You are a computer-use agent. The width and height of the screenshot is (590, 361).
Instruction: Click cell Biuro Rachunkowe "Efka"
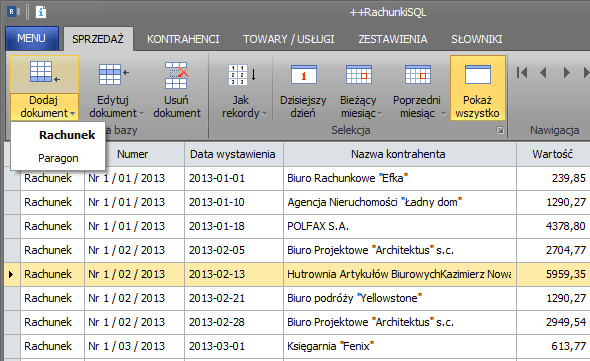[x=400, y=178]
